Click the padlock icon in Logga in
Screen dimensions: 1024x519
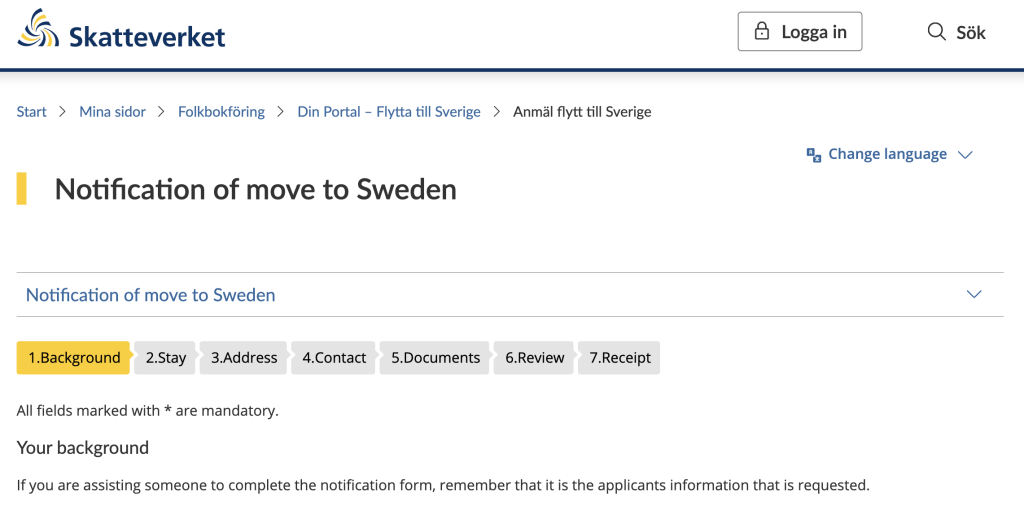[762, 32]
